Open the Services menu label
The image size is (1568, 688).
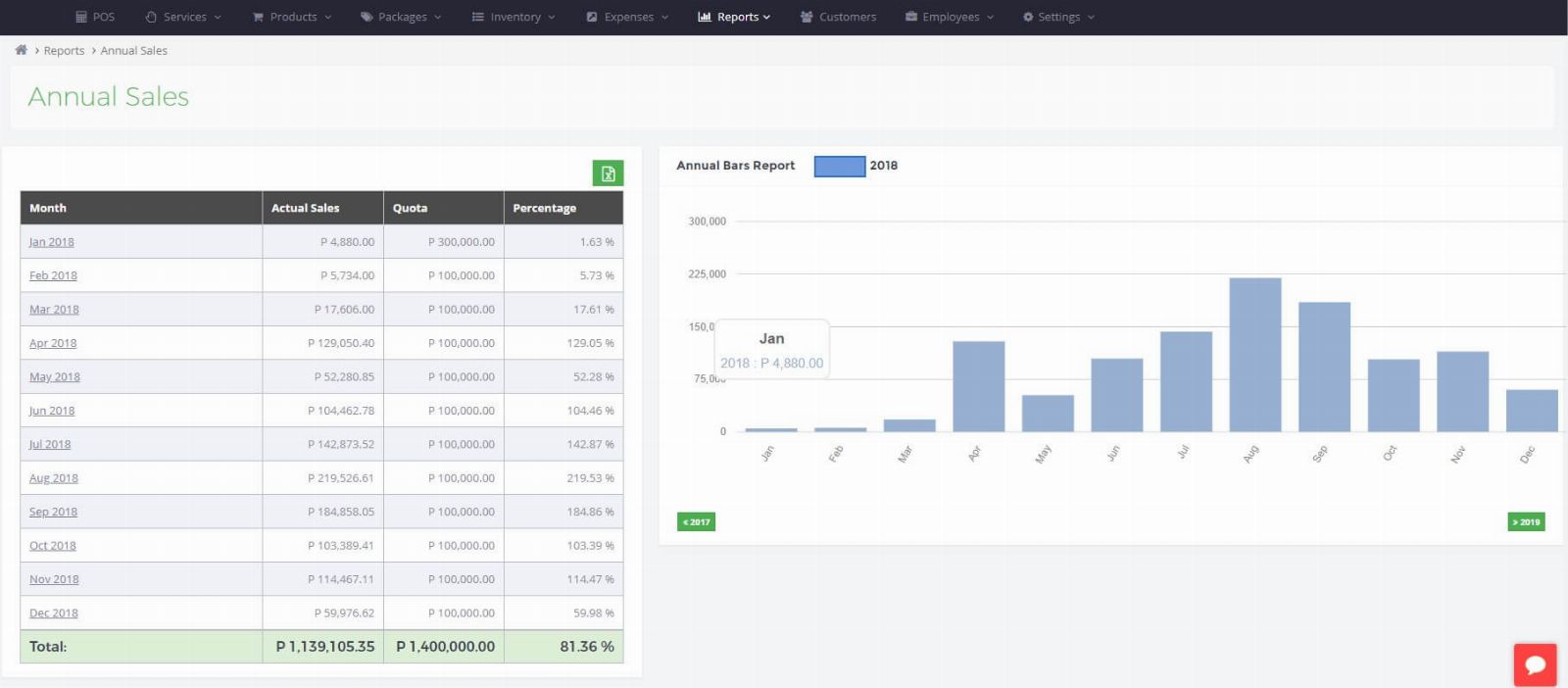[x=185, y=17]
